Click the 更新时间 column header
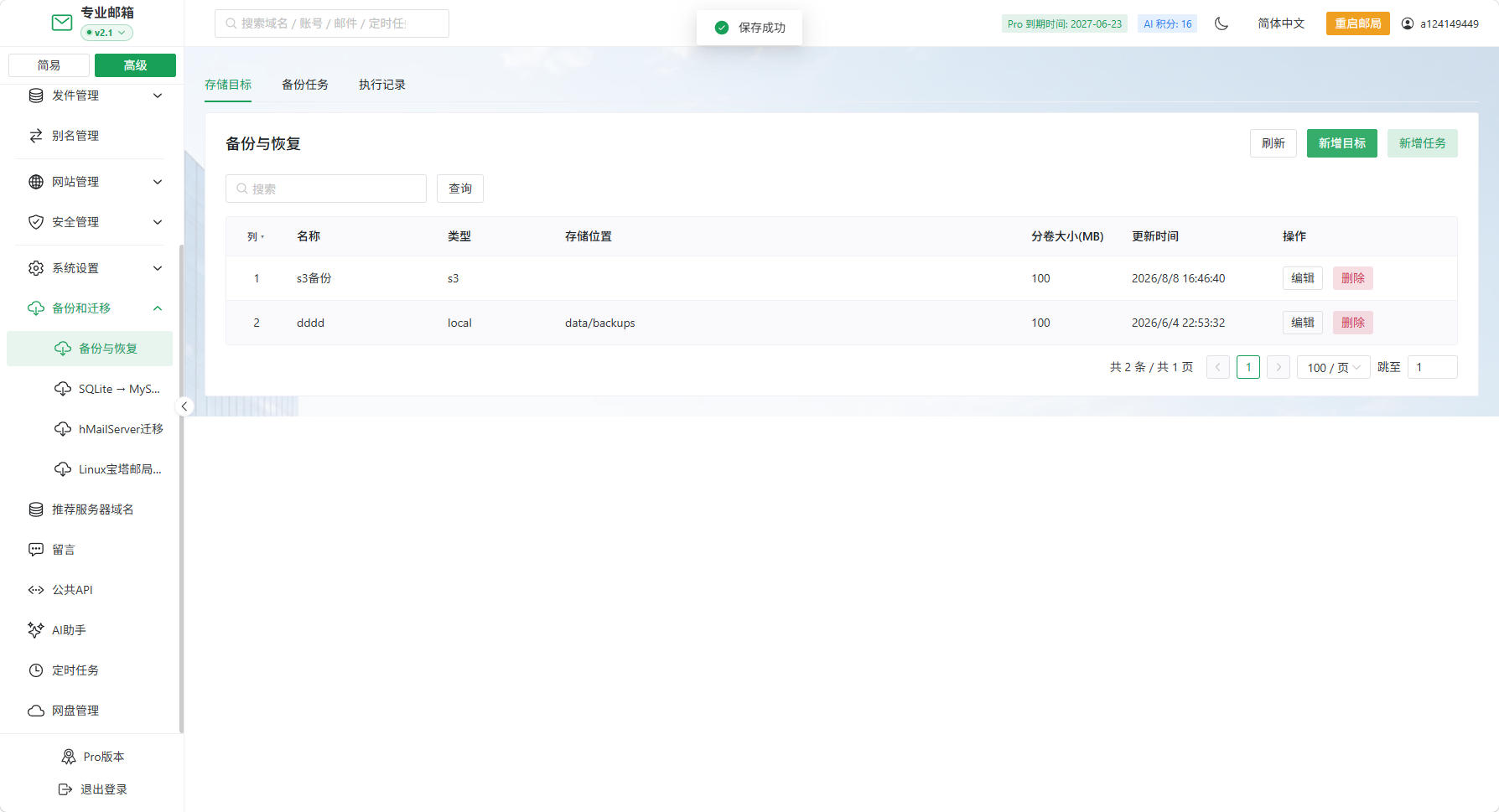 click(x=1155, y=236)
